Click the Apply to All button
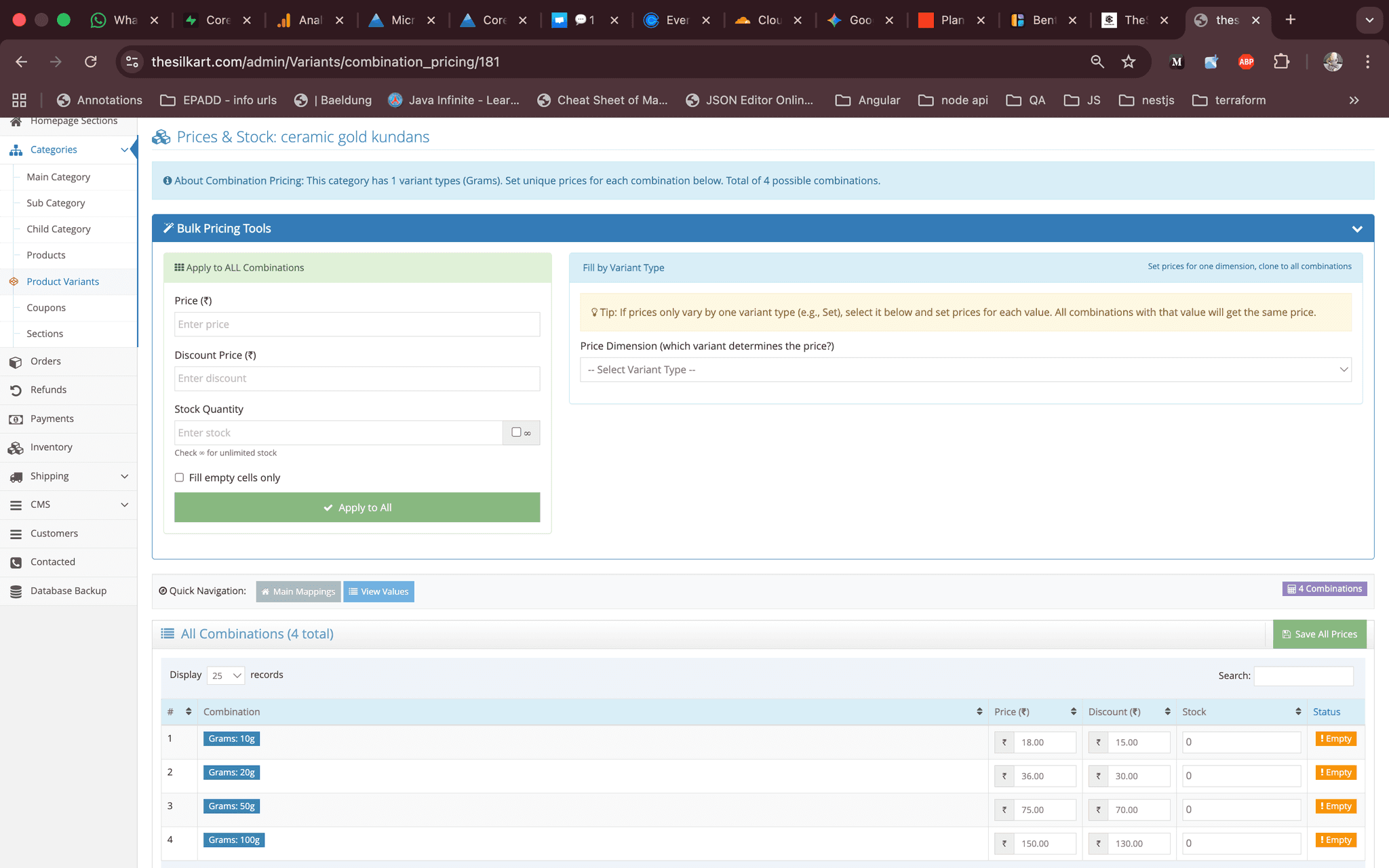 [x=357, y=508]
